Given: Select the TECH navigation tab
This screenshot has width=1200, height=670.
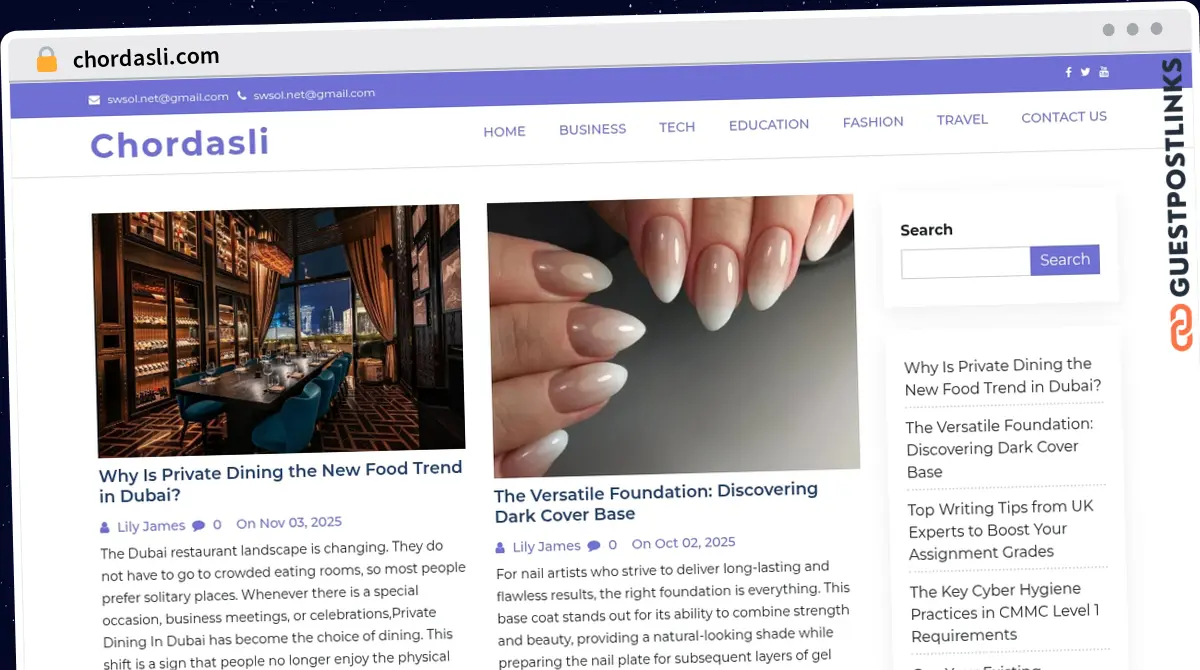Looking at the screenshot, I should [677, 127].
